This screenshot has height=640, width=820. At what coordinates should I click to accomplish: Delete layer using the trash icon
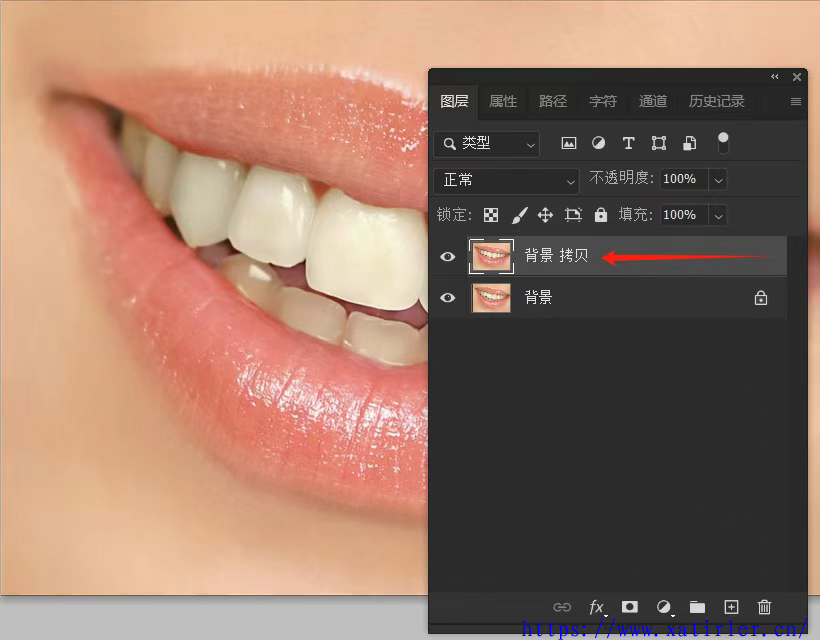point(765,607)
